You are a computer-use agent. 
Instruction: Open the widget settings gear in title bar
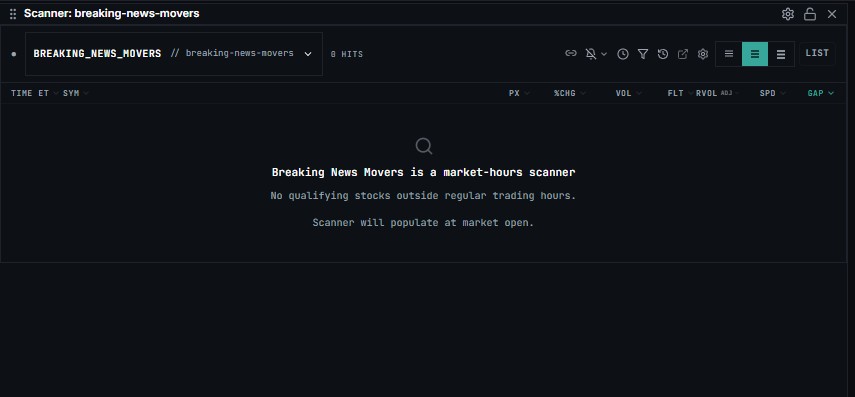(787, 14)
